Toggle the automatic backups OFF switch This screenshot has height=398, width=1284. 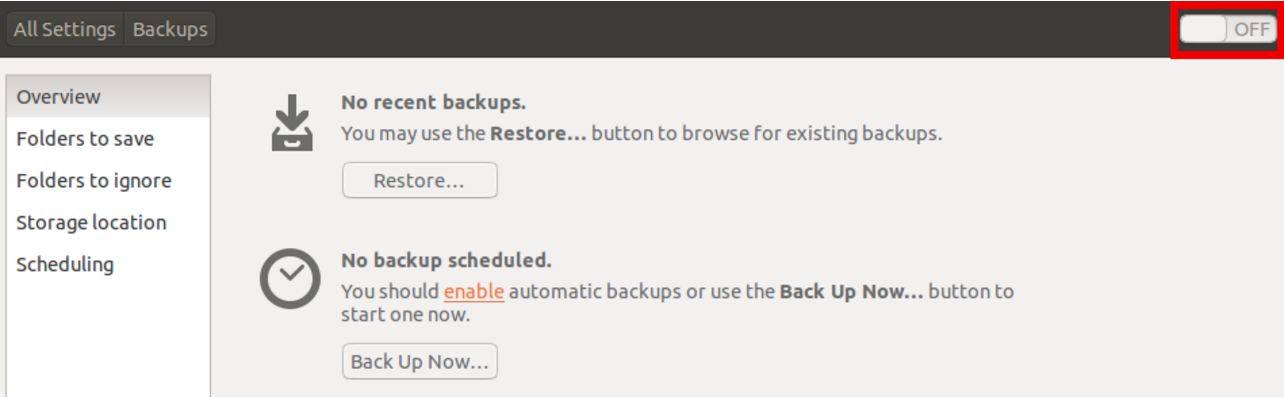(x=1227, y=29)
